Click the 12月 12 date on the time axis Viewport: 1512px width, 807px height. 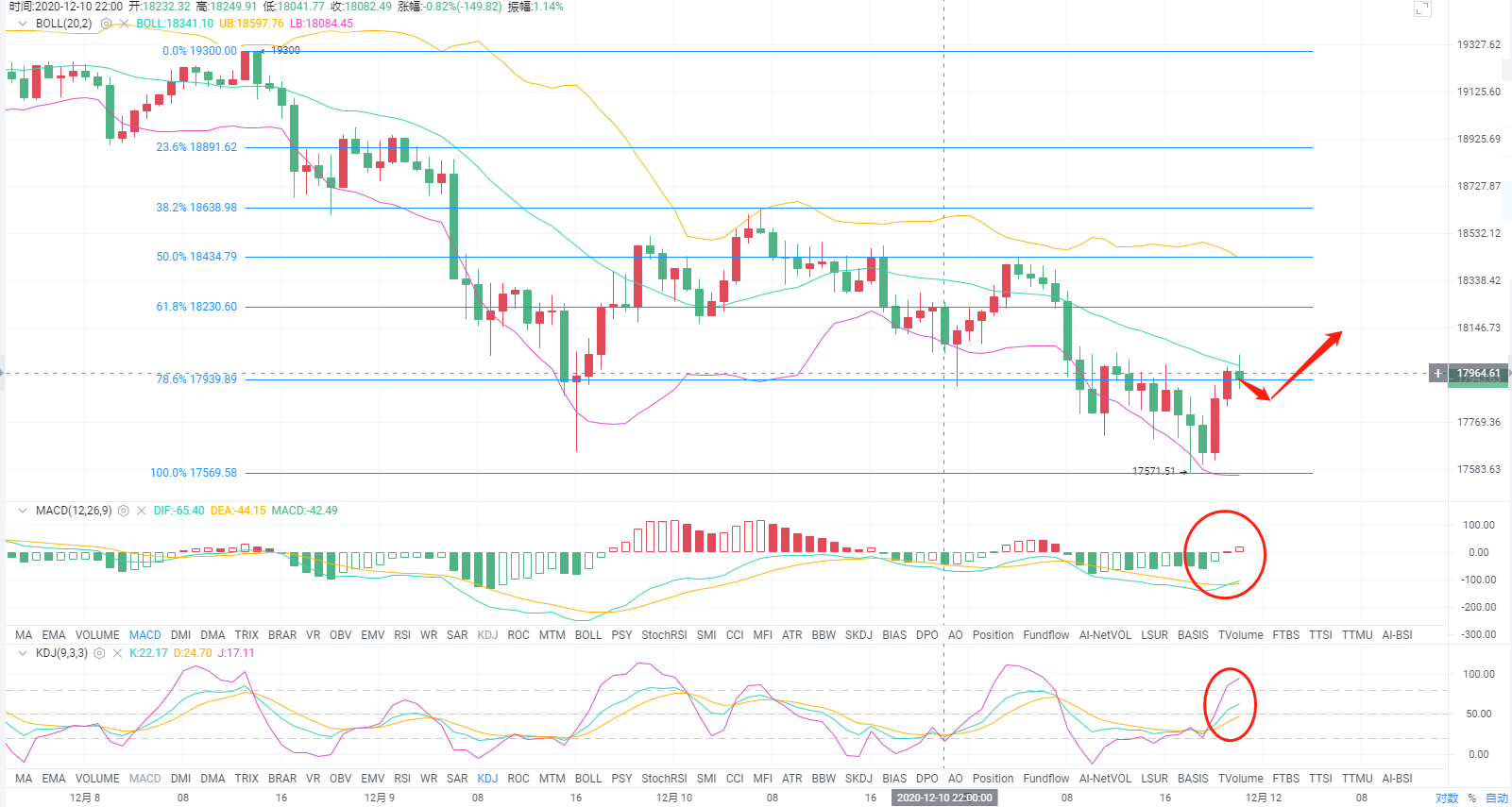click(x=1264, y=798)
